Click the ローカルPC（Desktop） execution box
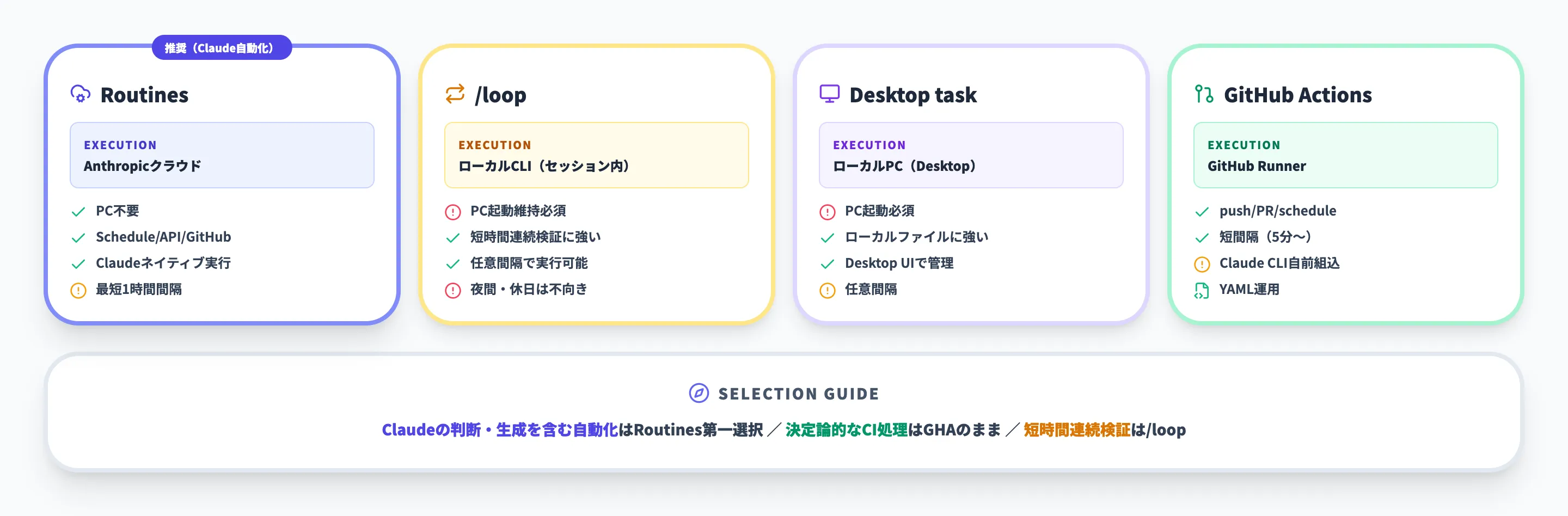 pos(971,155)
